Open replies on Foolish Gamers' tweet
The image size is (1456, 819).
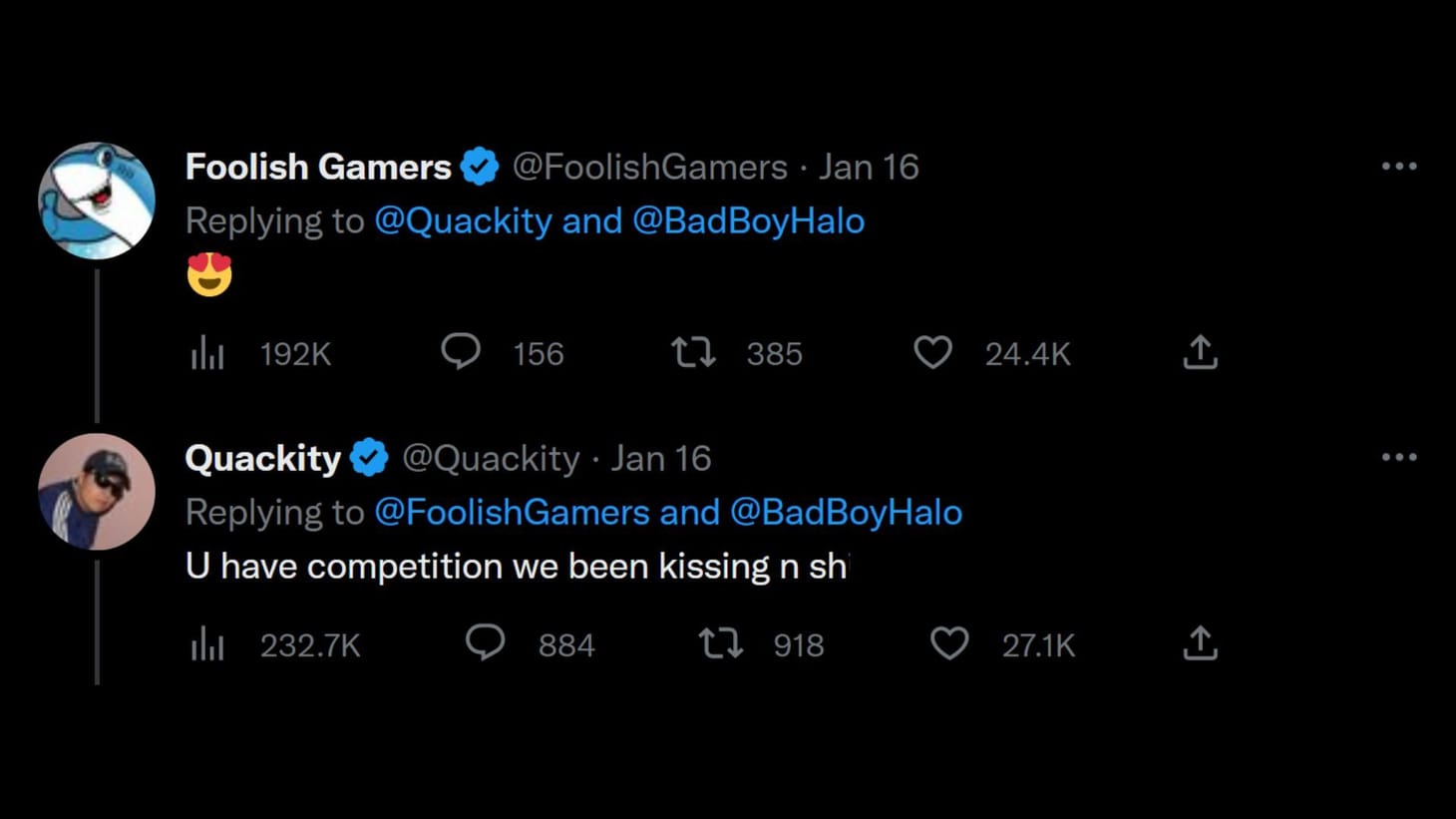click(x=461, y=352)
